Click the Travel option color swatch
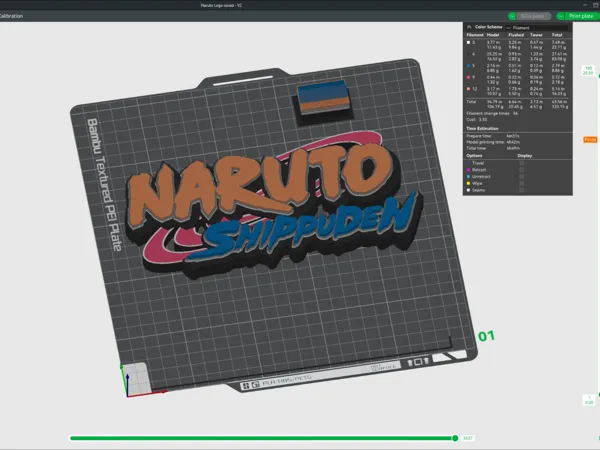The image size is (600, 450). point(468,163)
